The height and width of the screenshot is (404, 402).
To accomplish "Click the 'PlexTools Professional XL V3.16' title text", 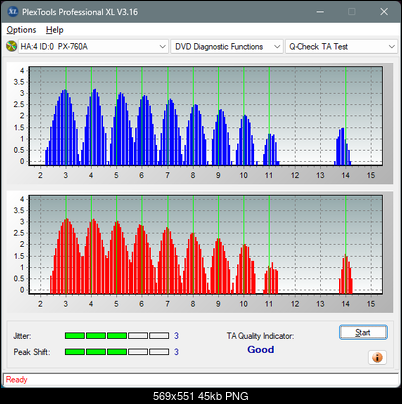I will [x=80, y=12].
